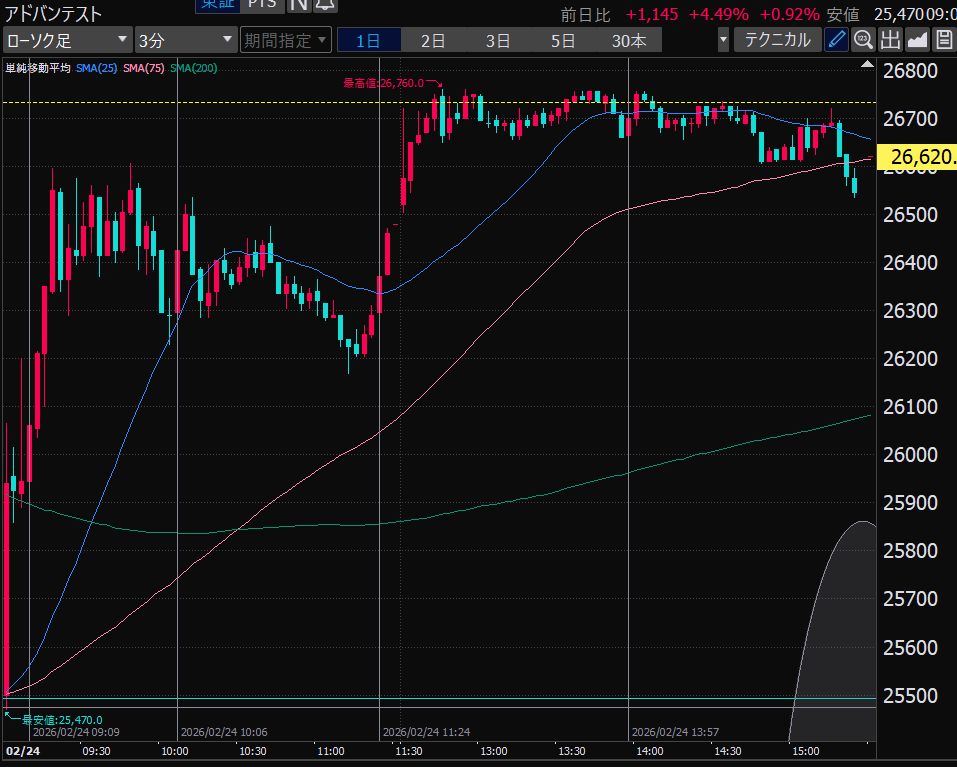Viewport: 957px width, 767px height.
Task: Click the yellow 26,620 current price label
Action: [x=918, y=157]
